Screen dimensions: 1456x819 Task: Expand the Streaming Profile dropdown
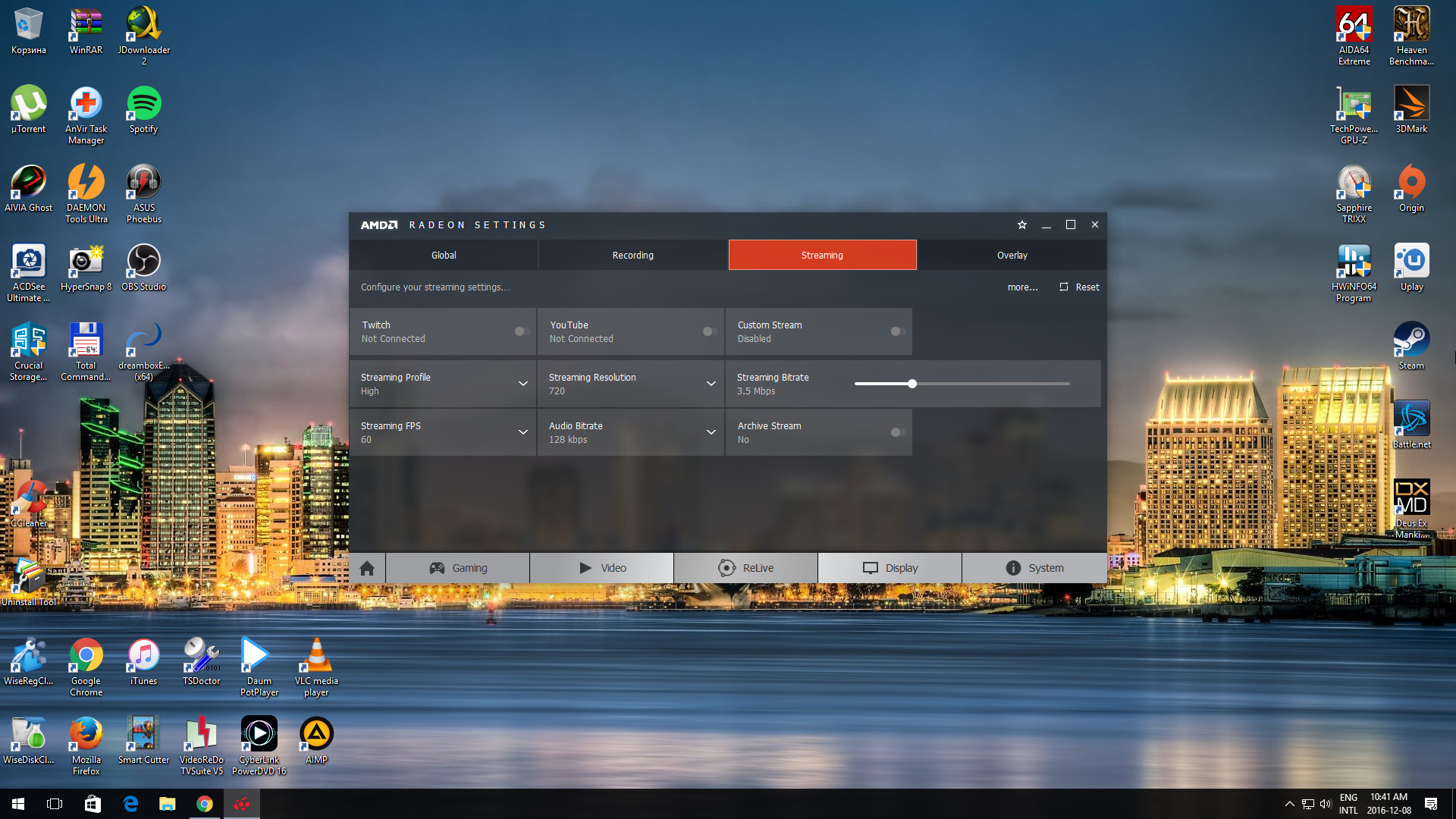[x=522, y=384]
